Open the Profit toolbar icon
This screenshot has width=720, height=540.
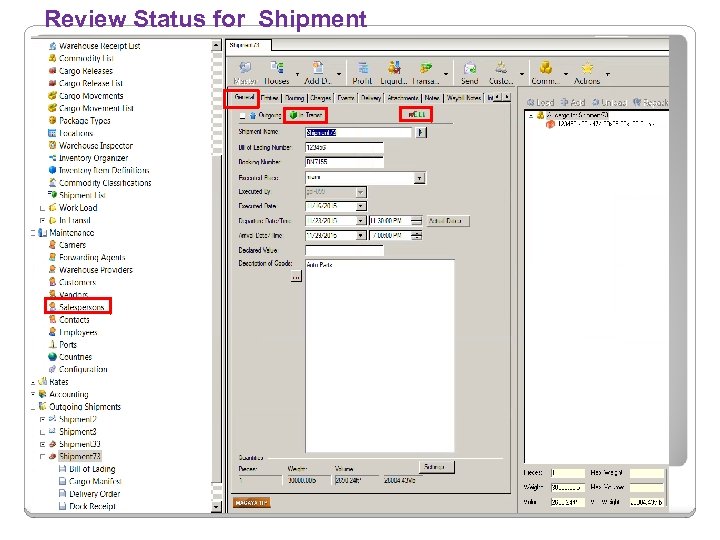click(x=362, y=72)
